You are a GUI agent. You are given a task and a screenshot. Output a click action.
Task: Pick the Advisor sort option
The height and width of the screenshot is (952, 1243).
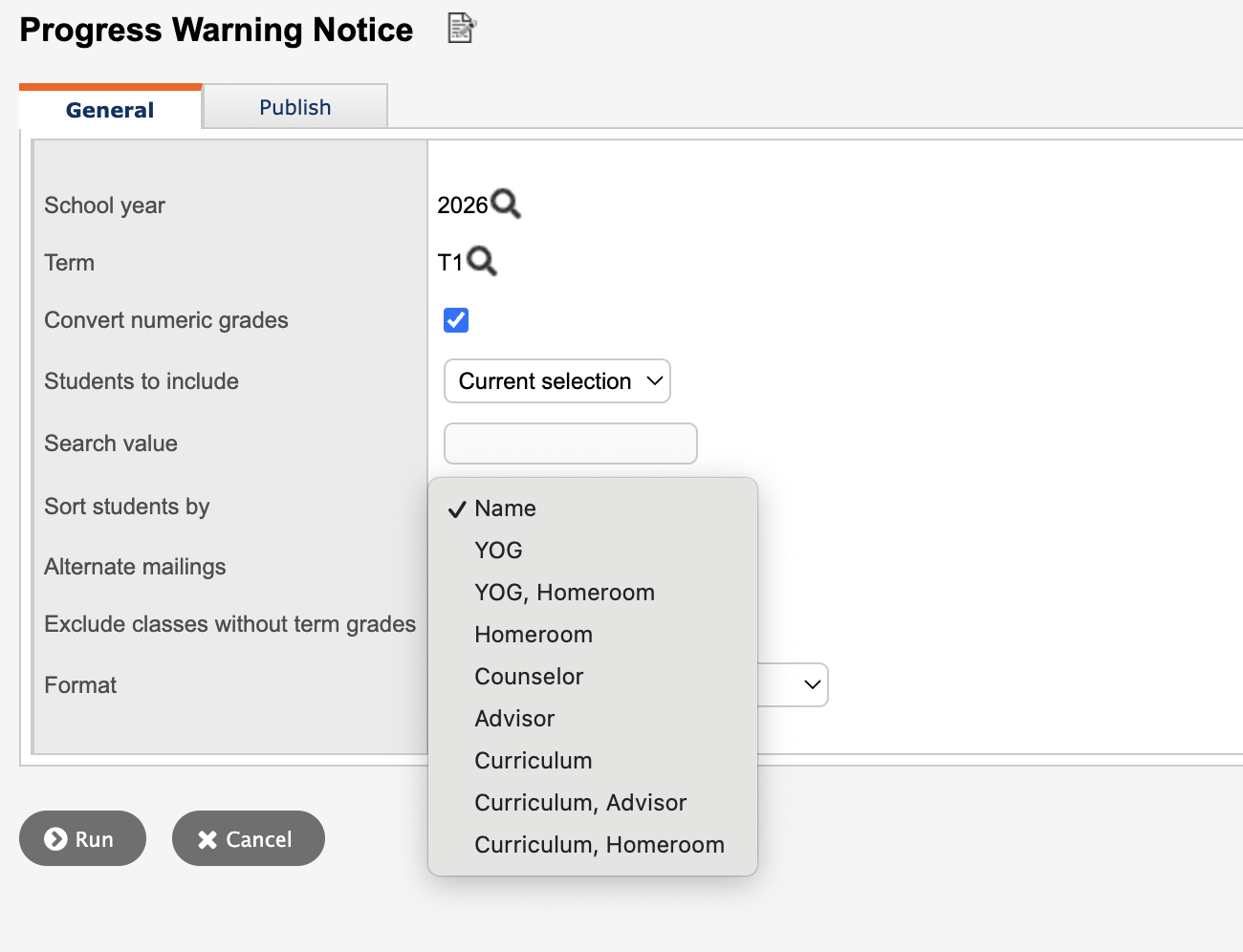(514, 719)
